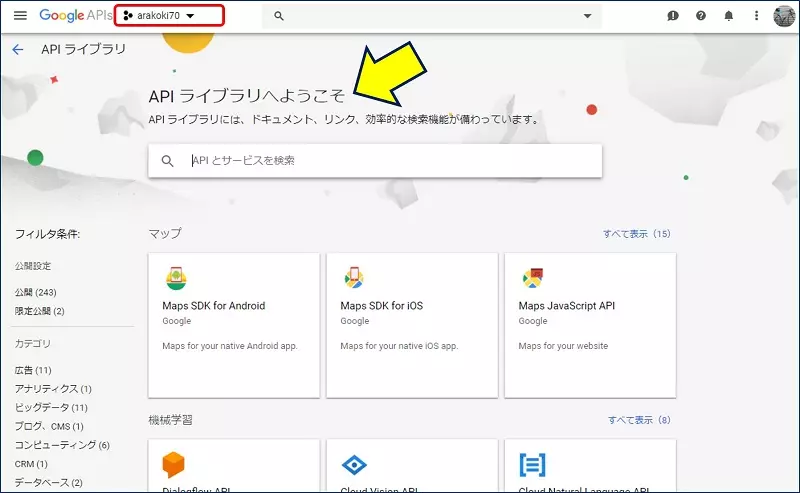This screenshot has height=493, width=800.
Task: Click the API ライブラリ page title
Action: pos(83,49)
